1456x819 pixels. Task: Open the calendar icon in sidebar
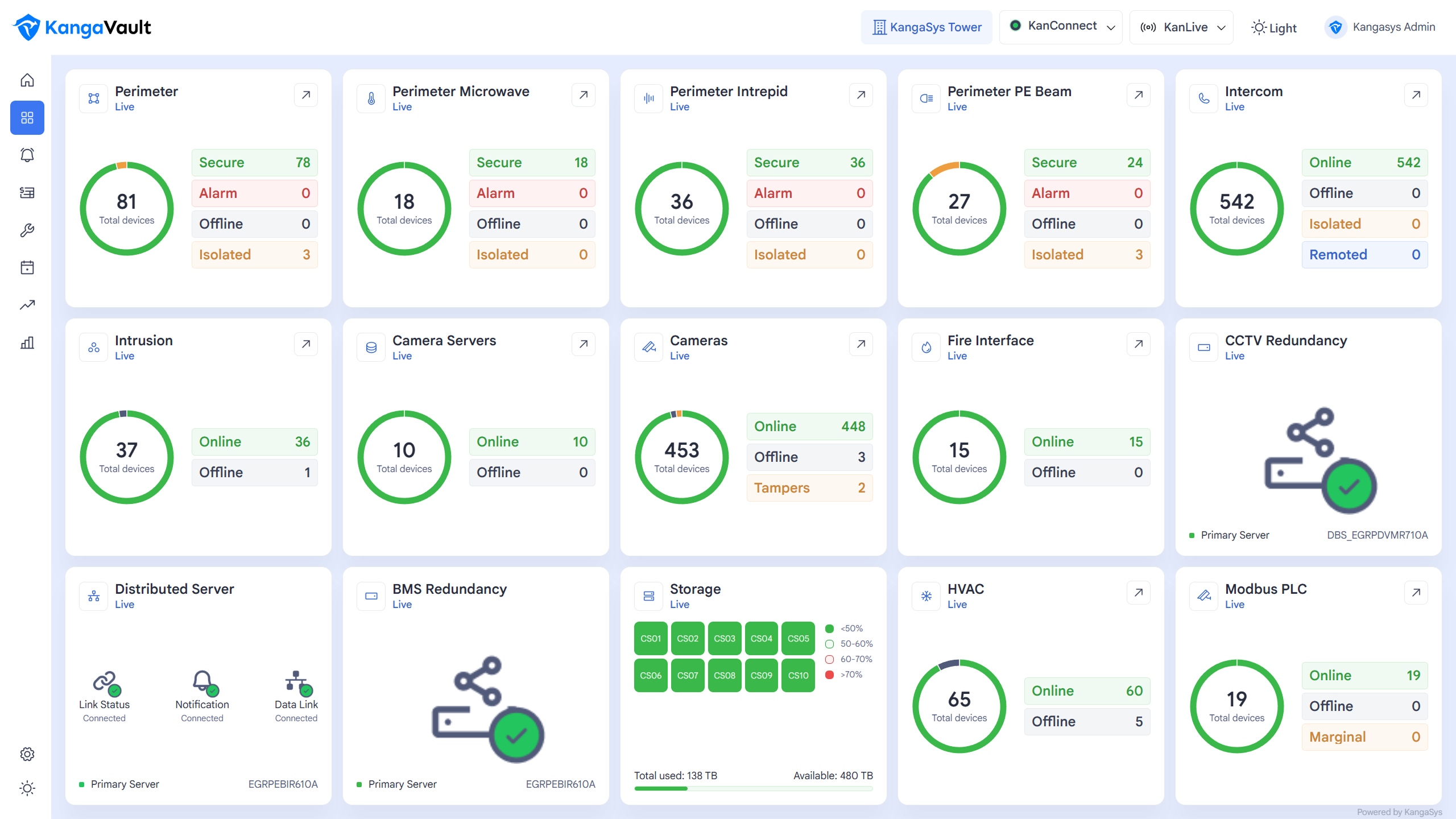tap(27, 267)
